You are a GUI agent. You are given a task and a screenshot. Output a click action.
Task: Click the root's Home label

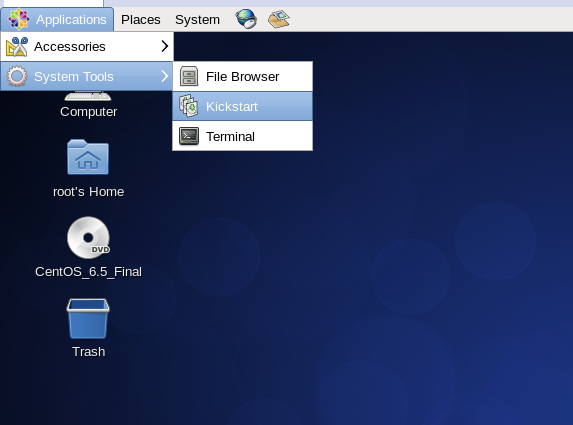(88, 192)
